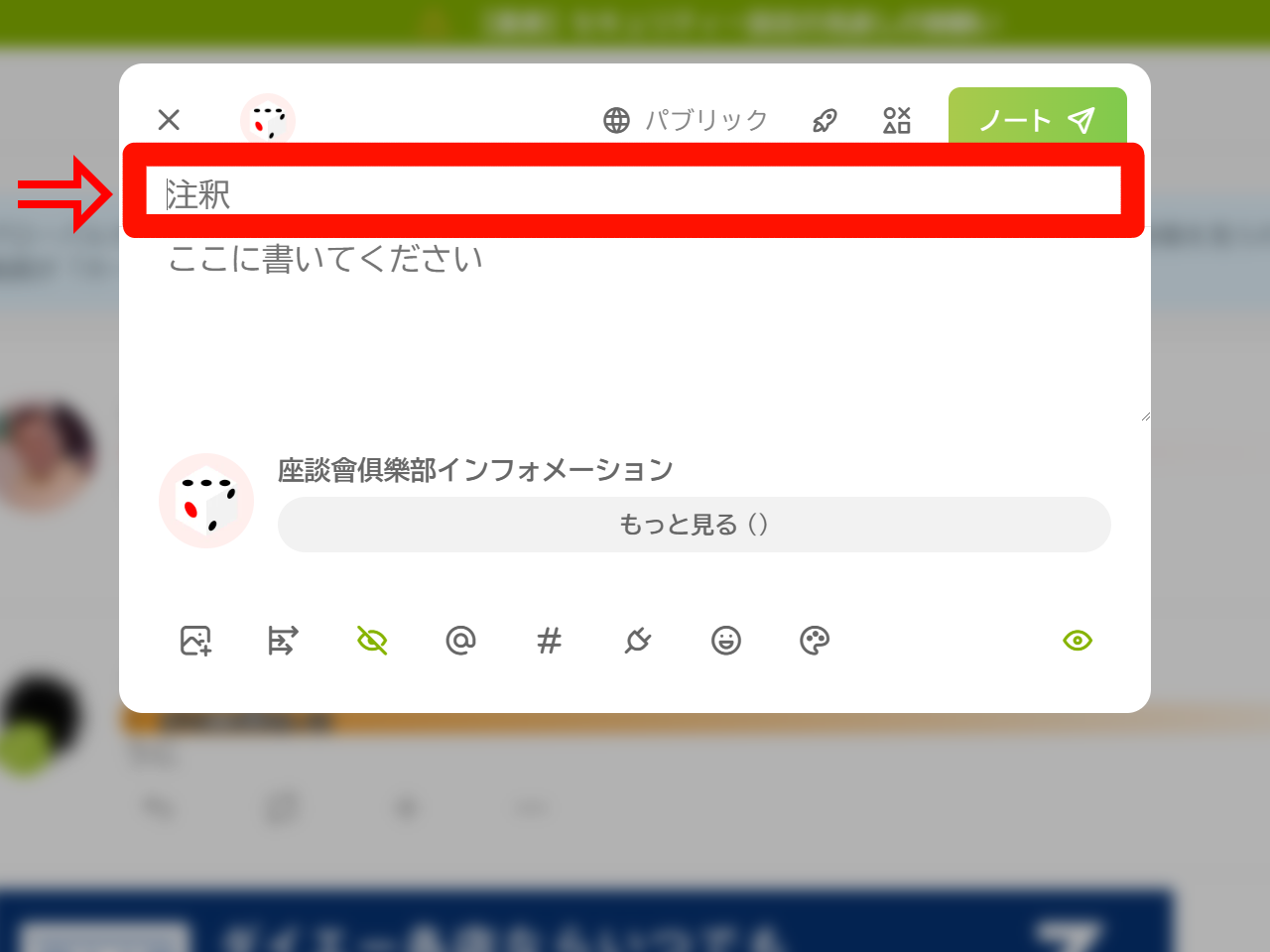This screenshot has height=952, width=1270.
Task: Open the 座談會倶樂部インフォメーション name link
Action: pyautogui.click(x=475, y=470)
